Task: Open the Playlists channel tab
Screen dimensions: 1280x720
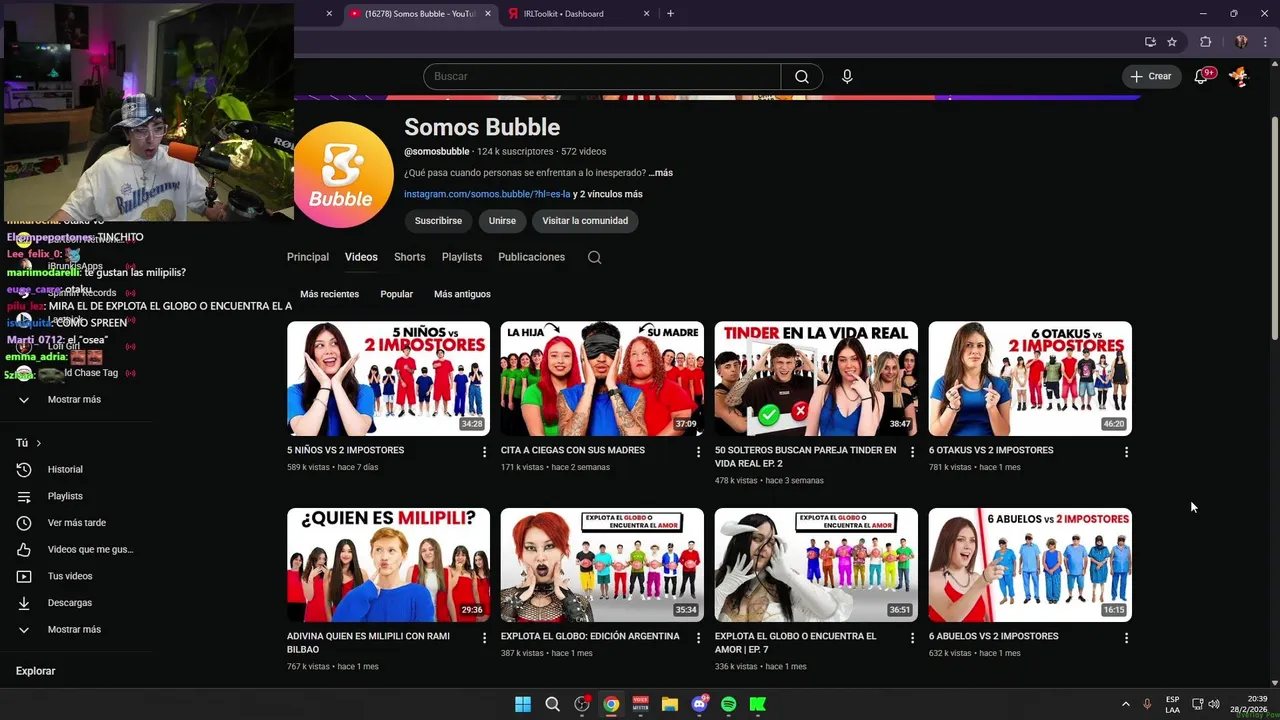Action: tap(462, 257)
